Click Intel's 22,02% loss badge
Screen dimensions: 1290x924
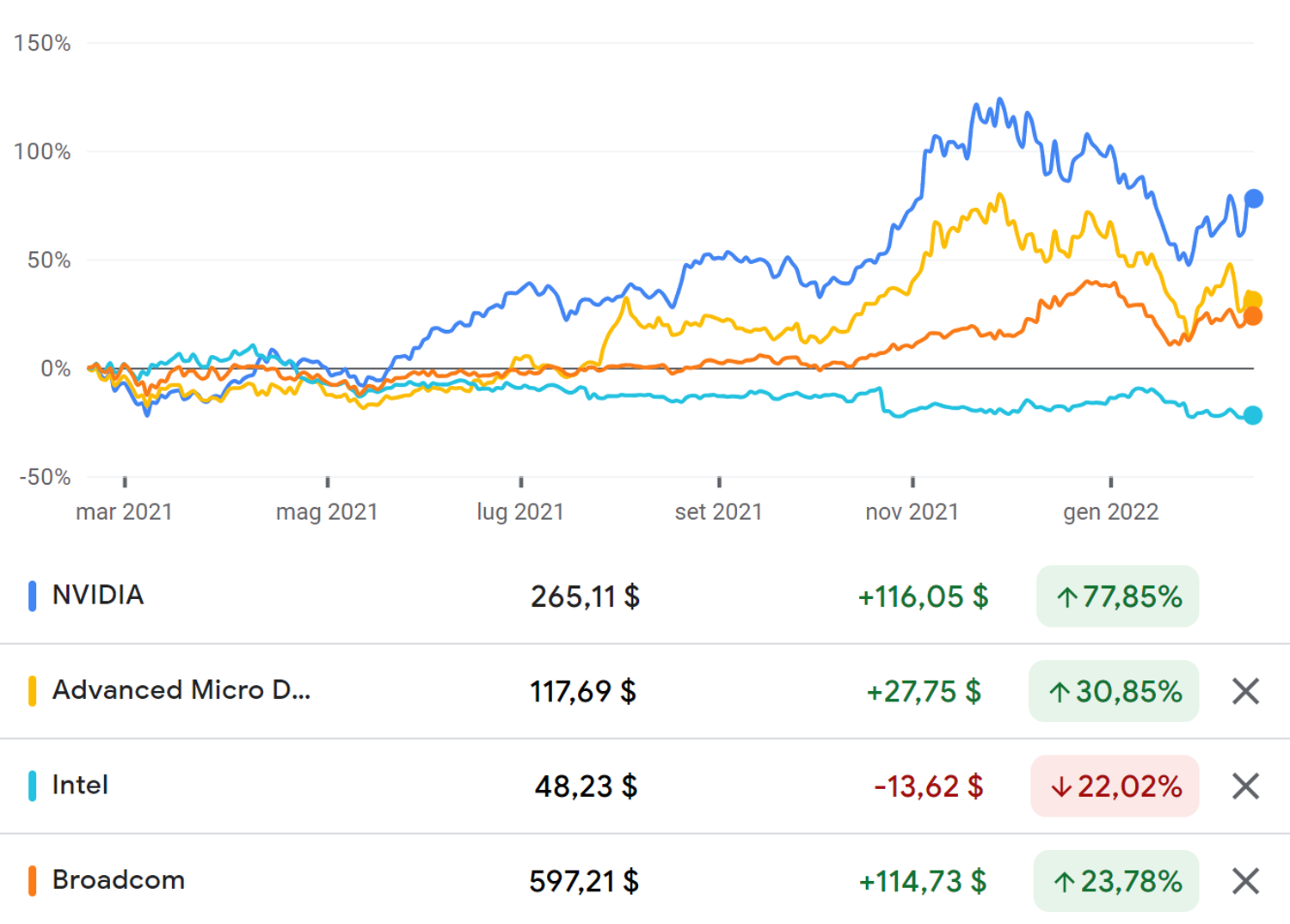[x=1115, y=786]
